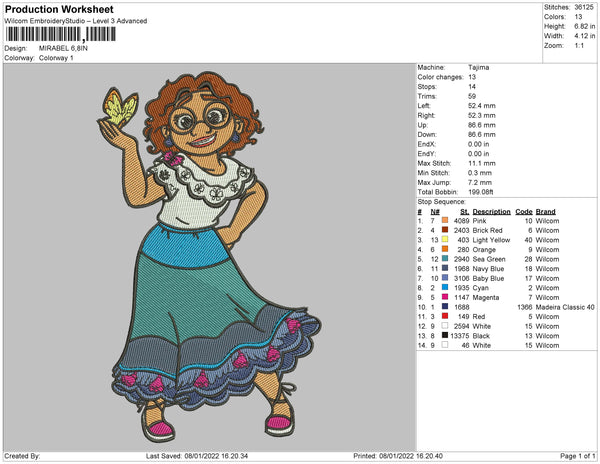Viewport: 600px width, 464px height.
Task: Select the Orange thread color swatch
Action: 445,249
